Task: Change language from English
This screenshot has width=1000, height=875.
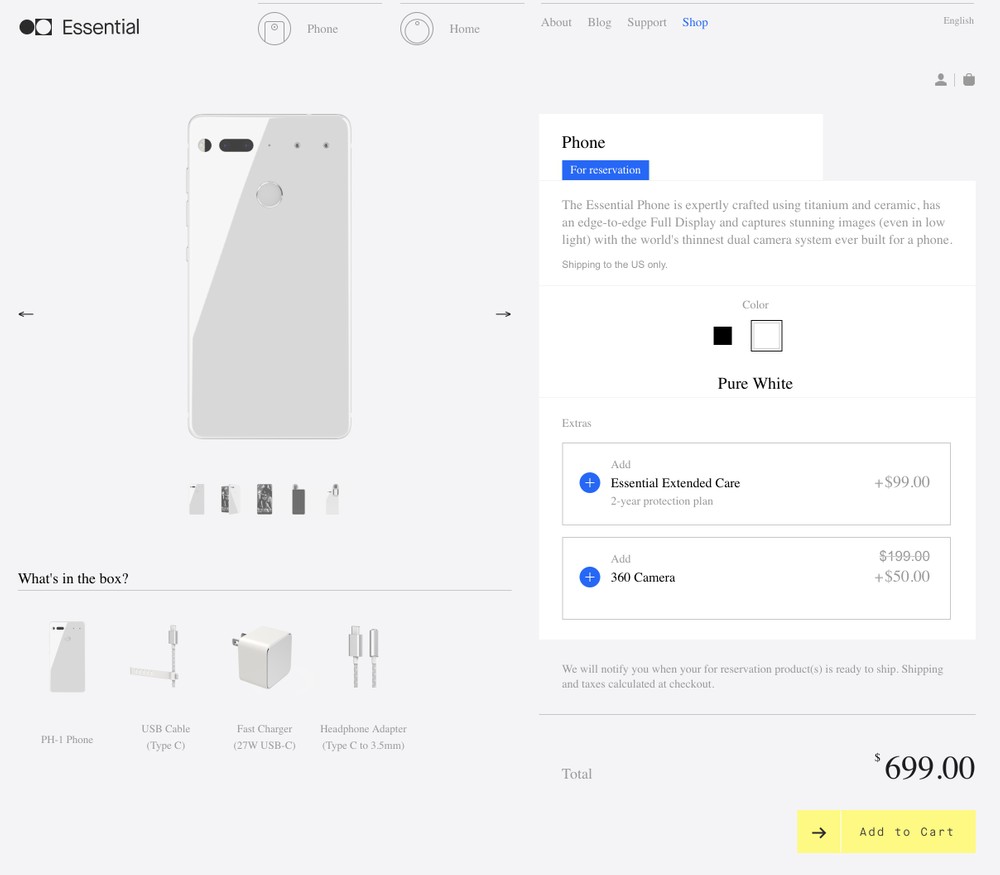Action: (x=959, y=20)
